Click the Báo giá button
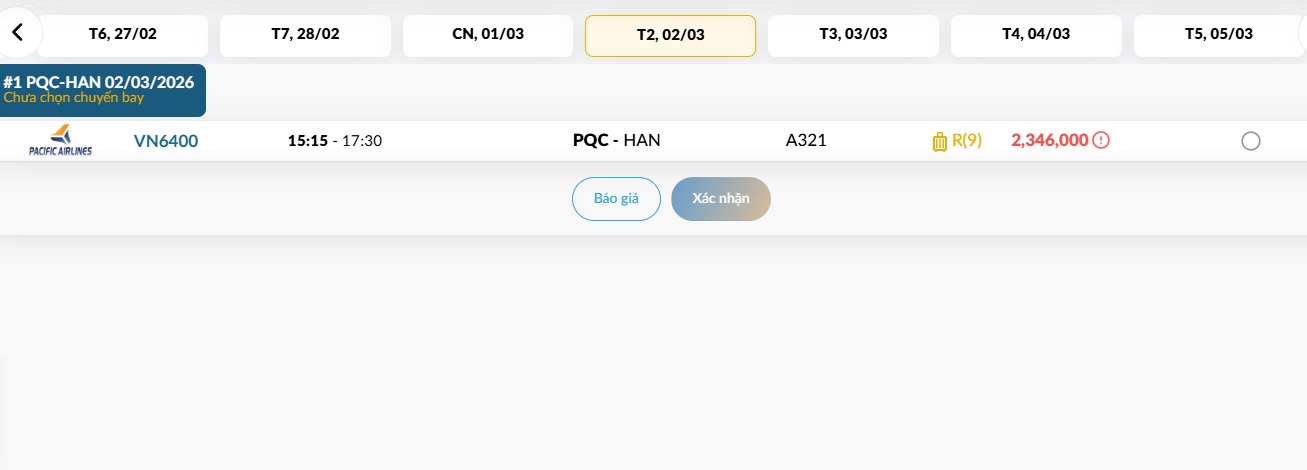This screenshot has height=470, width=1307. click(616, 198)
